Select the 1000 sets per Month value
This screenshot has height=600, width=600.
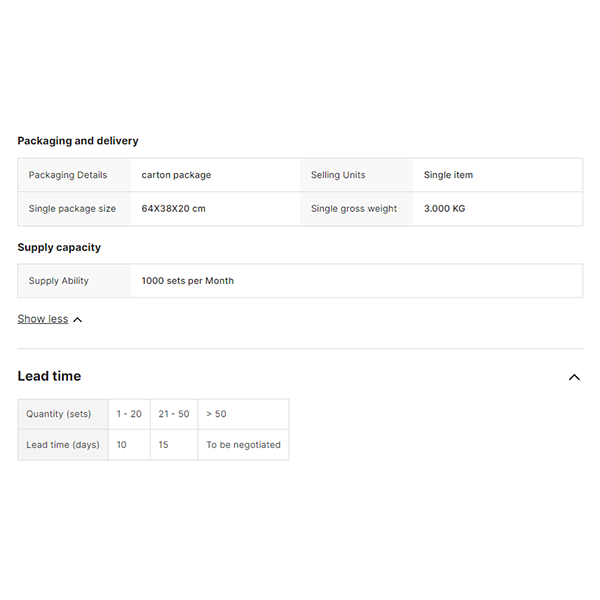tap(187, 281)
